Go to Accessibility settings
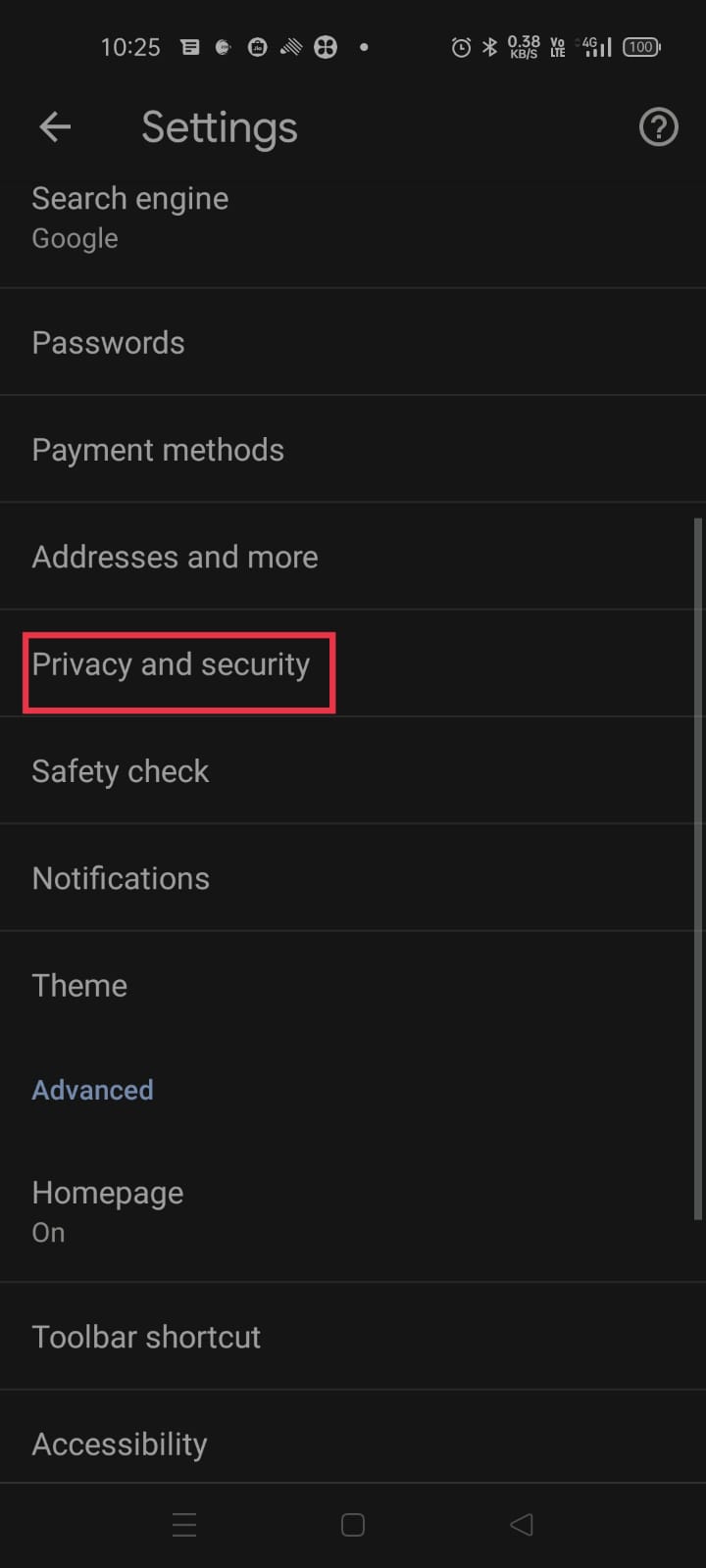This screenshot has height=1568, width=706. coord(120,1444)
